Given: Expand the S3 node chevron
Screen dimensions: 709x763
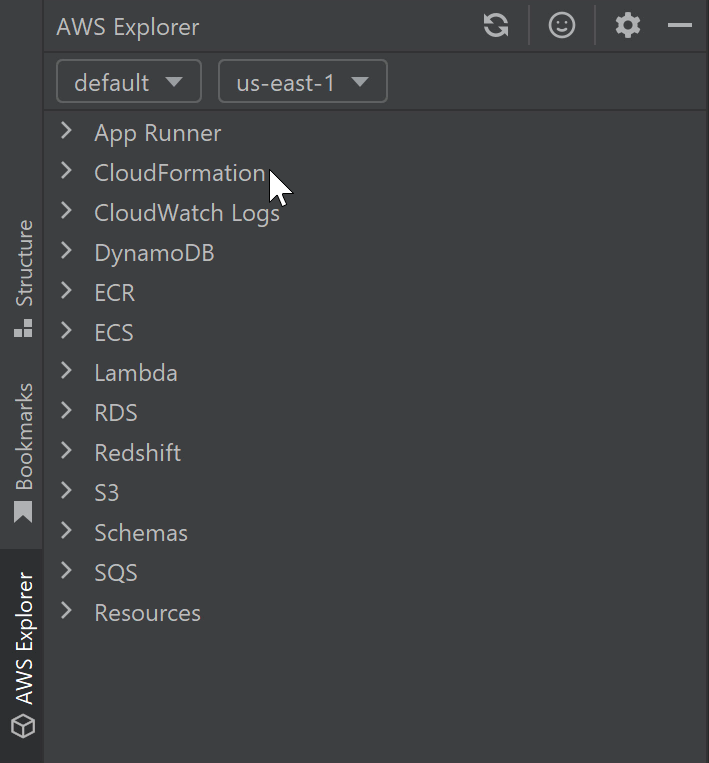Looking at the screenshot, I should 67,491.
